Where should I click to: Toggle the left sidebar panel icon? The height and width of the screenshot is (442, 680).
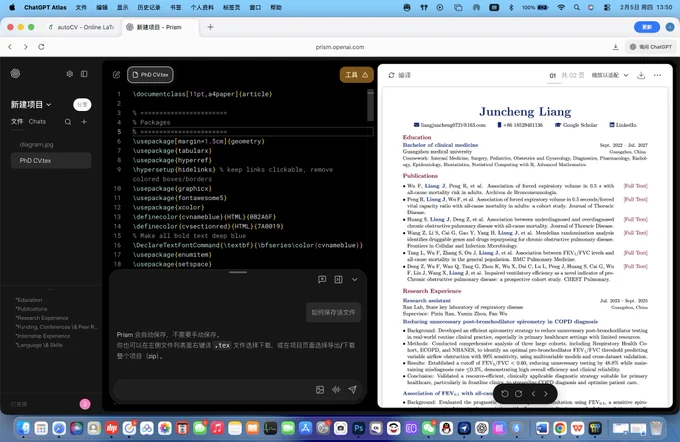click(84, 74)
